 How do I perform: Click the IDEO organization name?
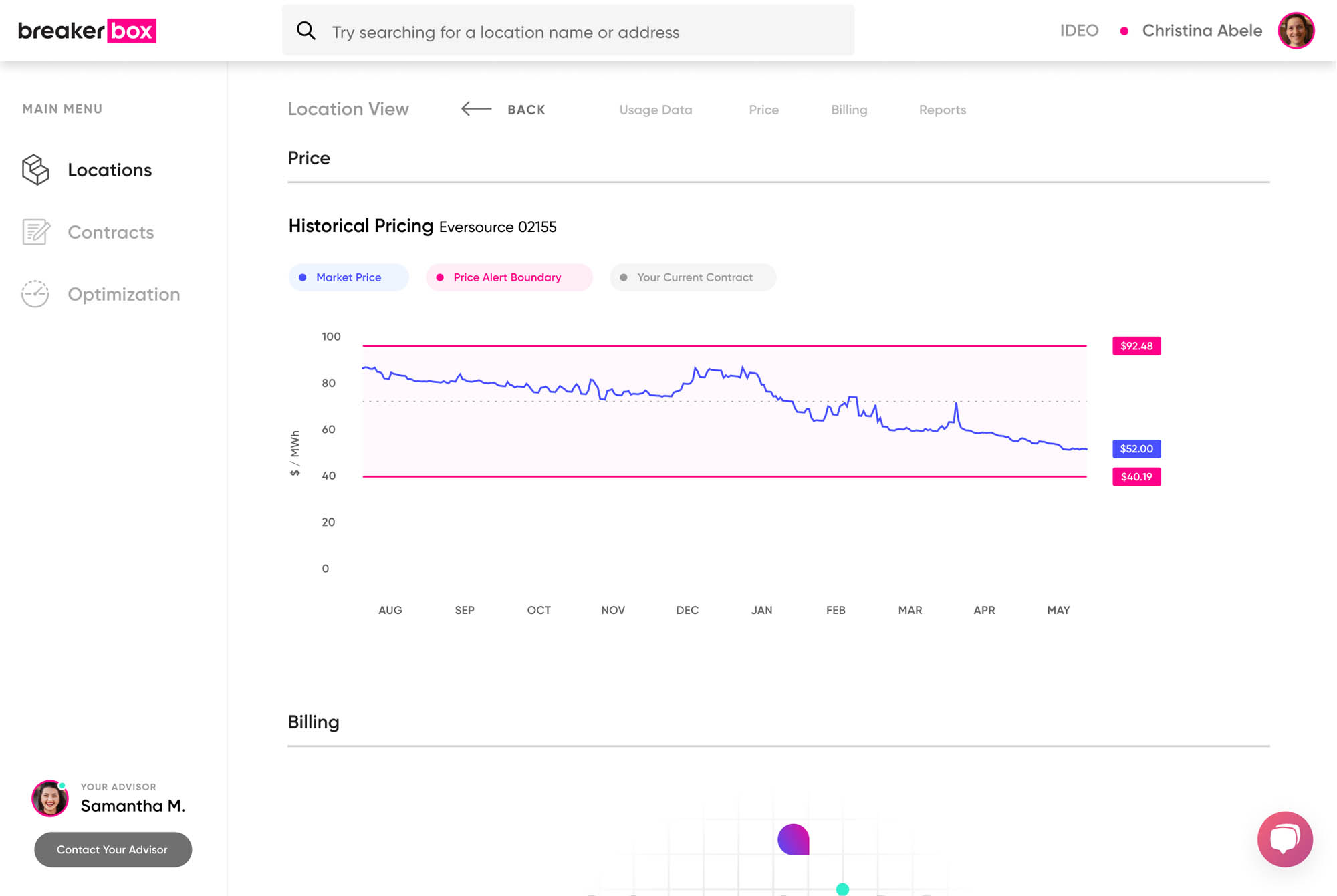(1079, 31)
